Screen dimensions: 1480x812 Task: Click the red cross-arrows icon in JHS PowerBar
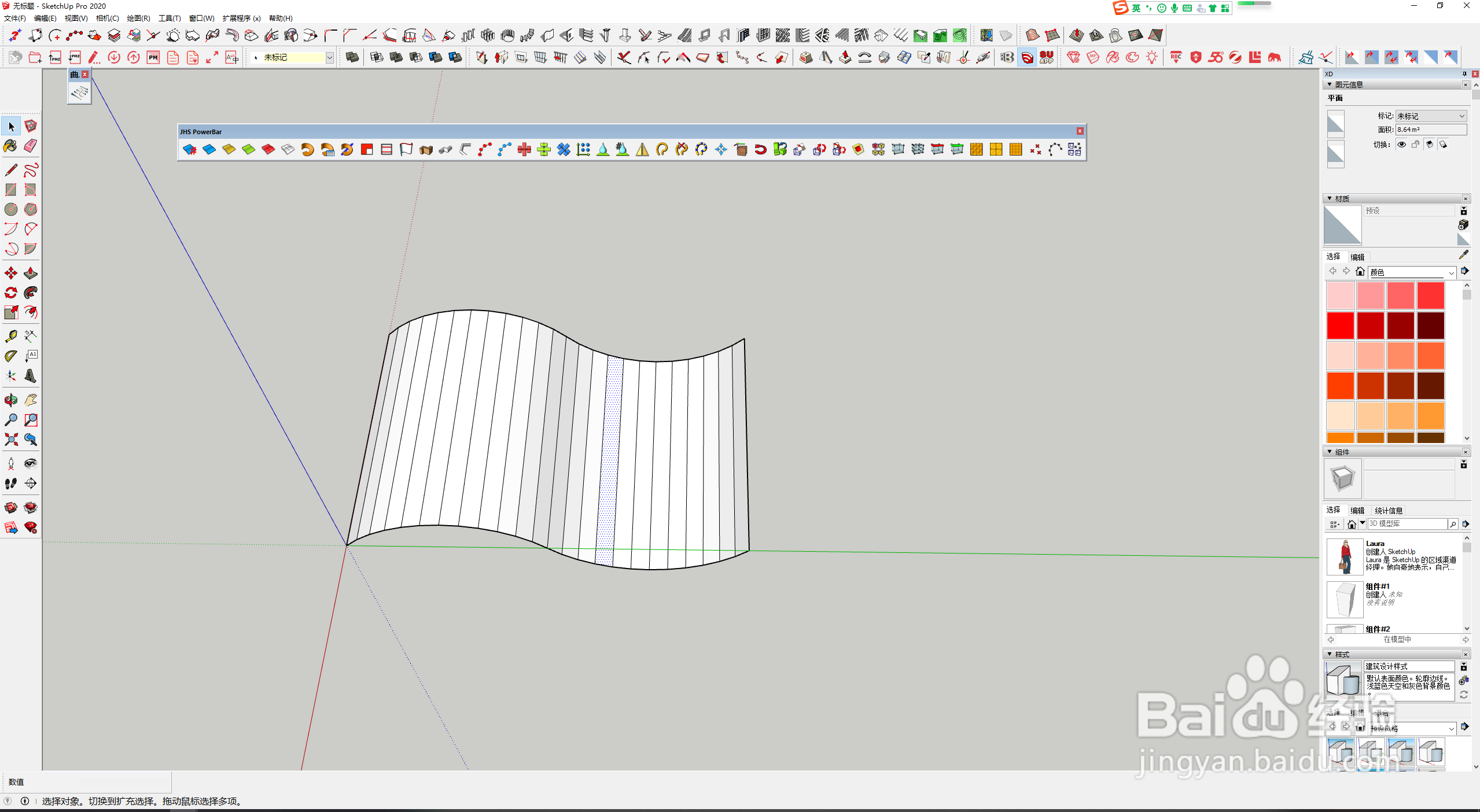pyautogui.click(x=524, y=150)
